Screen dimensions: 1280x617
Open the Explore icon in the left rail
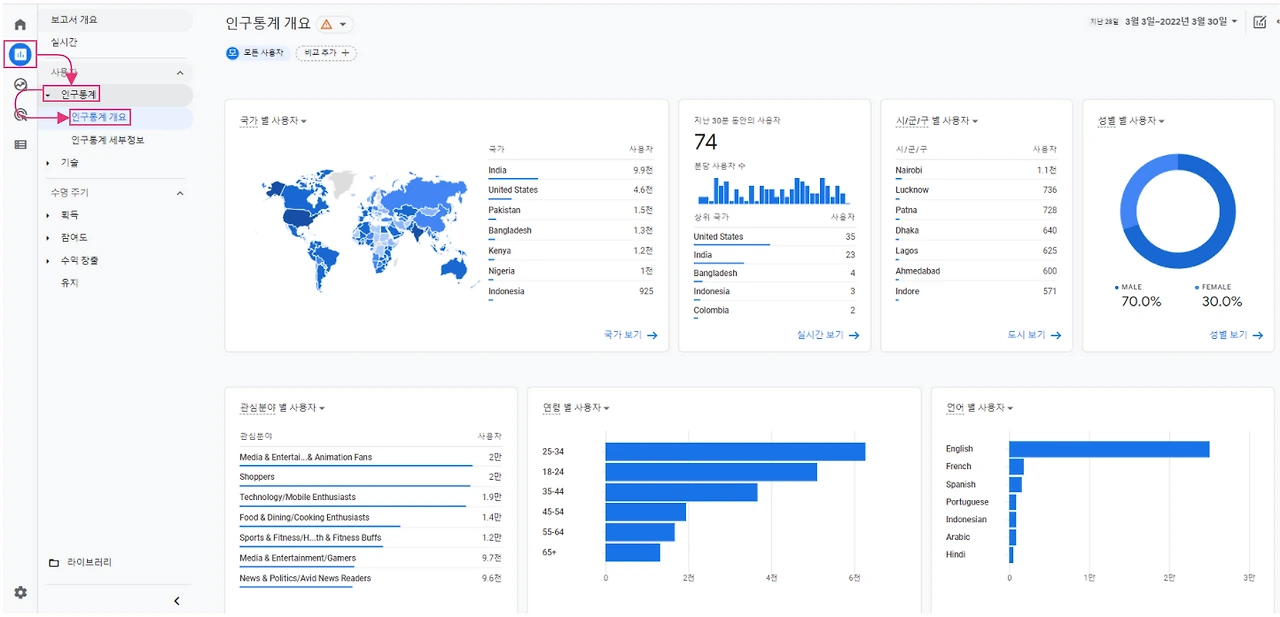20,84
